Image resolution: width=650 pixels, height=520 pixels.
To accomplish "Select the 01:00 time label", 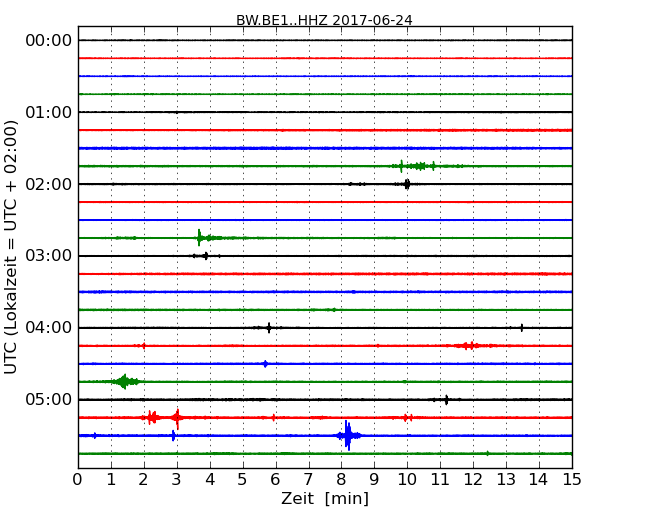I will (49, 112).
